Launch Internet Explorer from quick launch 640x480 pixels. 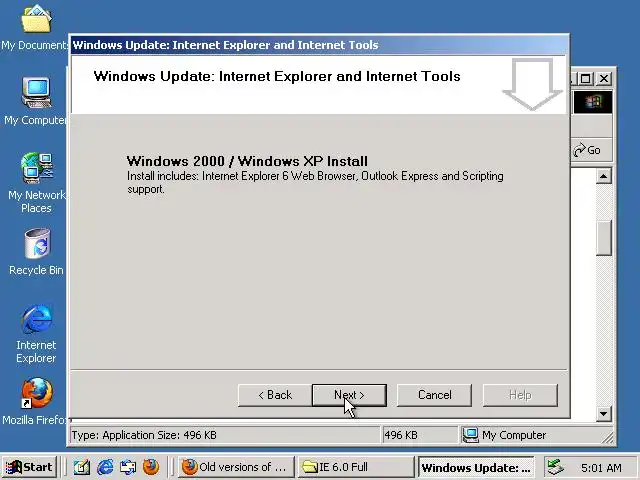coord(105,467)
